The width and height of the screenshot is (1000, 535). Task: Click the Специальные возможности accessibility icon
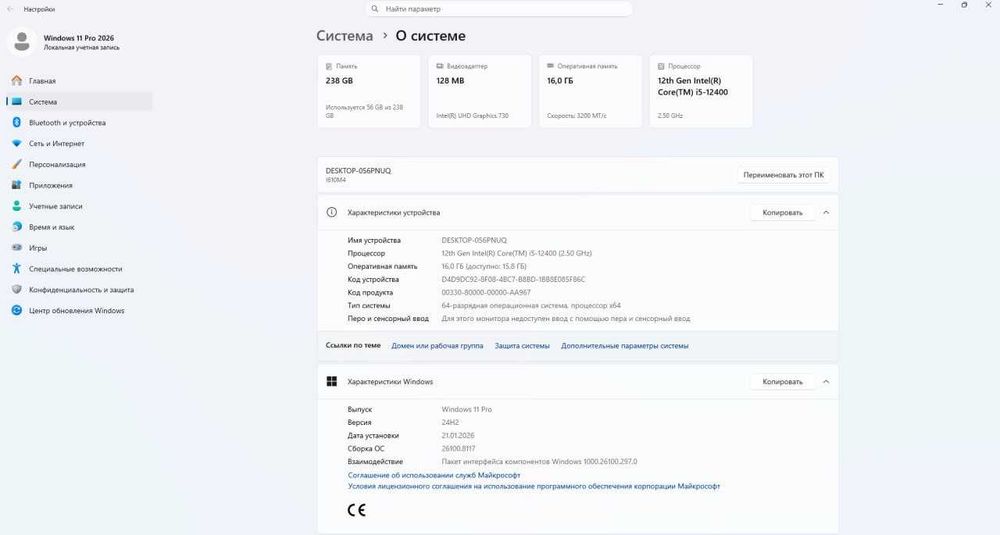pyautogui.click(x=17, y=269)
